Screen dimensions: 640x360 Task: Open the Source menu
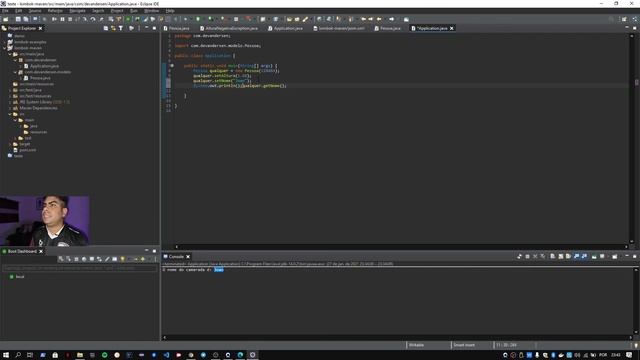coord(35,11)
